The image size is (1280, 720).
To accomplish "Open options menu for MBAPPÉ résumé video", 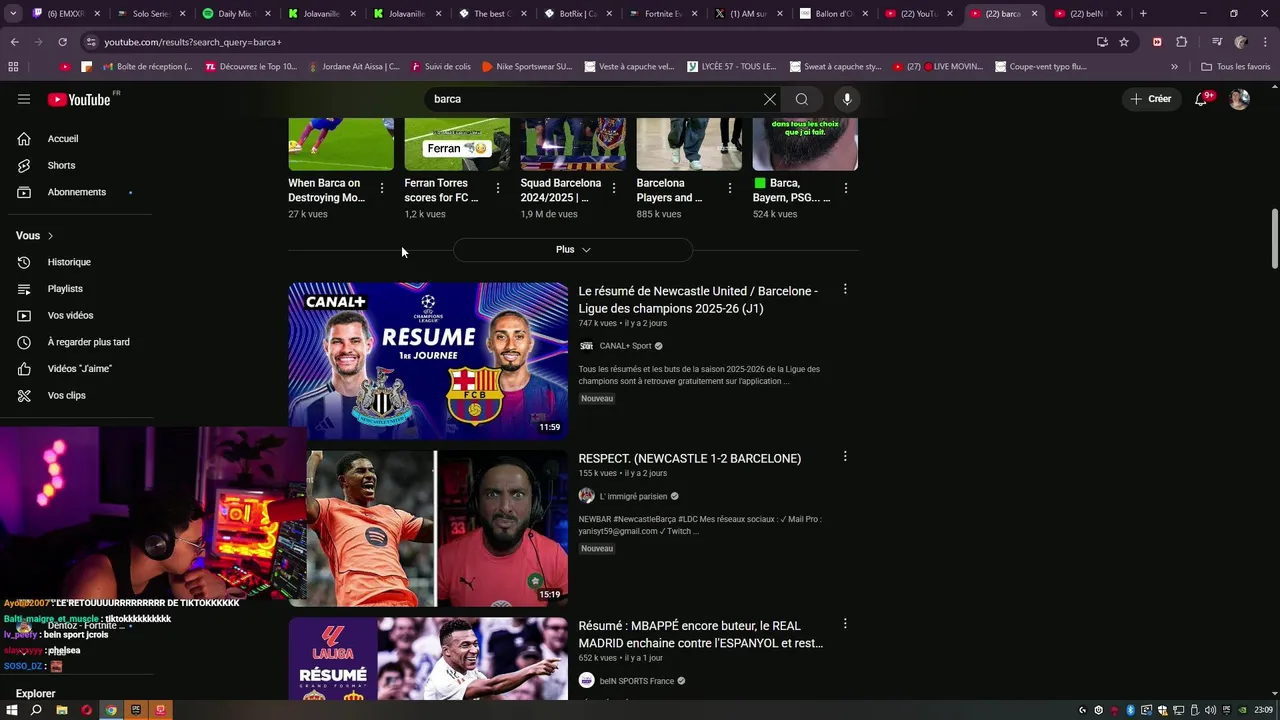I will coord(845,624).
